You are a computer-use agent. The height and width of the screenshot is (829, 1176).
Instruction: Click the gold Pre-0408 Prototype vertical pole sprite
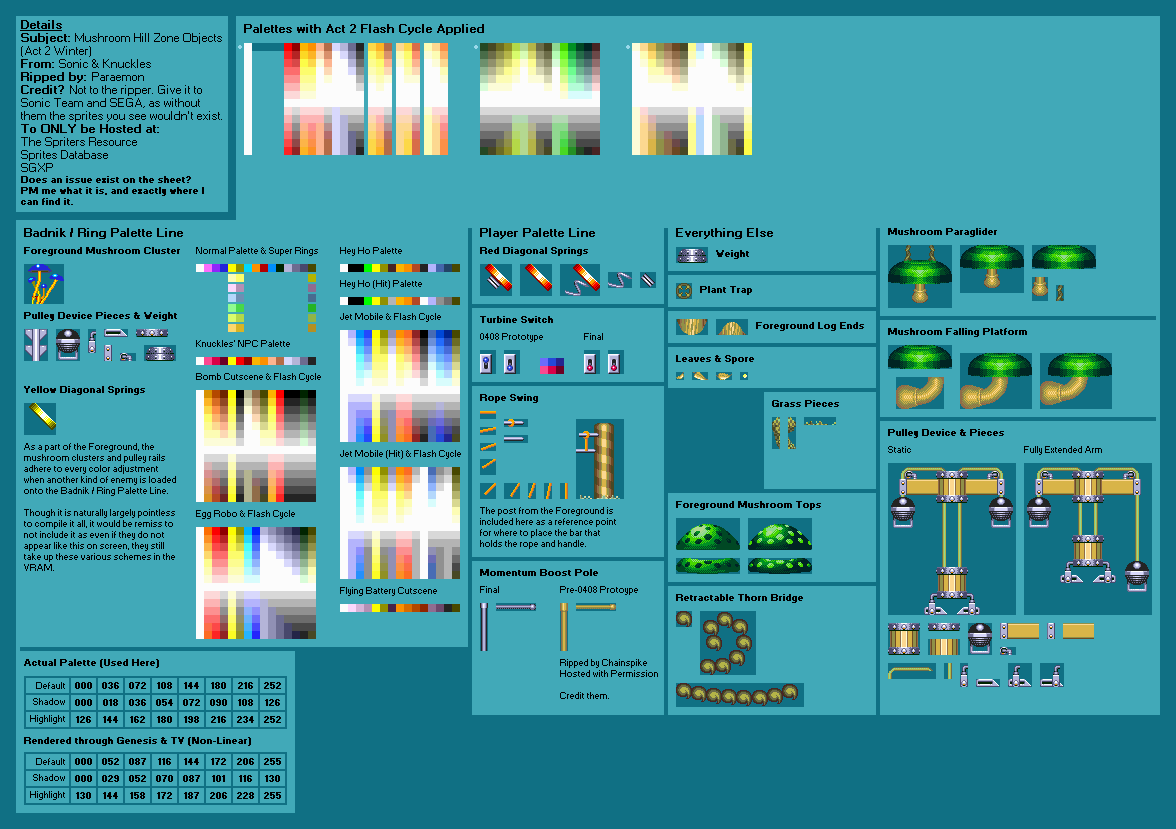pyautogui.click(x=564, y=627)
